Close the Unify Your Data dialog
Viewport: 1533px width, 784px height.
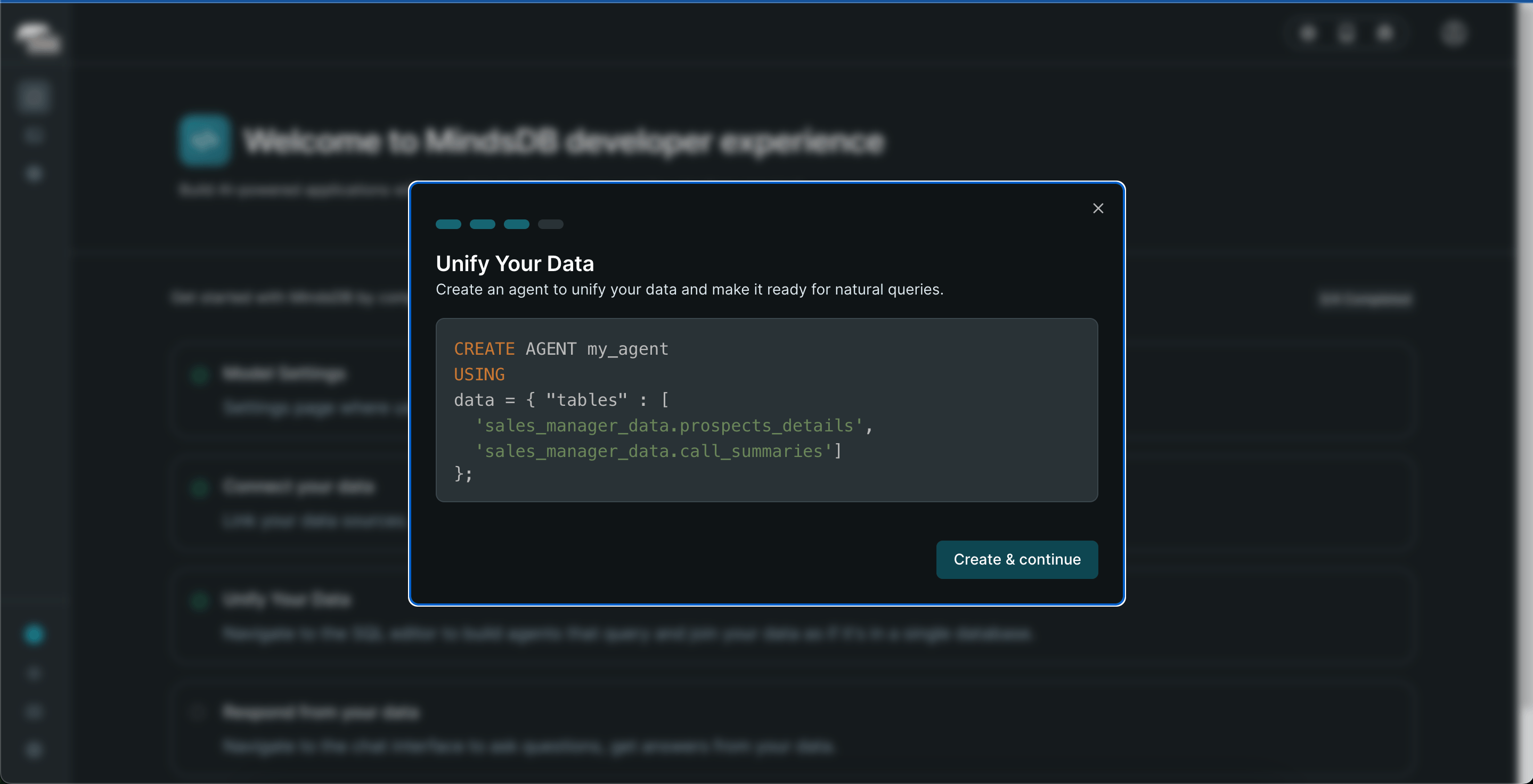[x=1097, y=208]
